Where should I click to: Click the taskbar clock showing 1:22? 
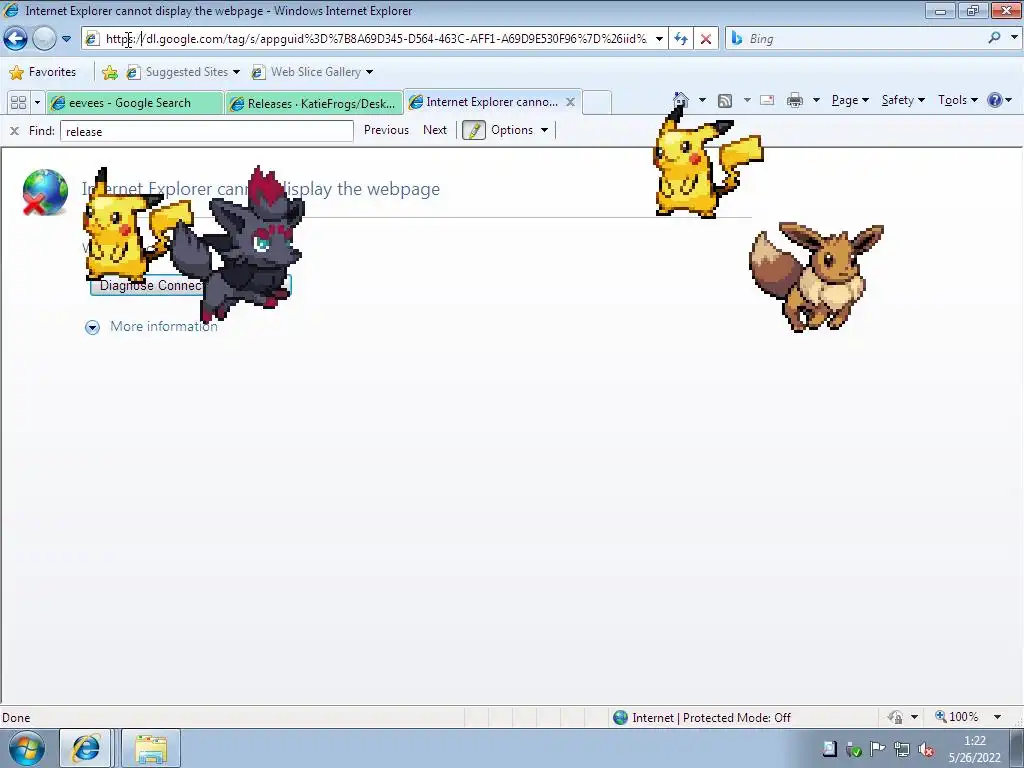(x=974, y=749)
